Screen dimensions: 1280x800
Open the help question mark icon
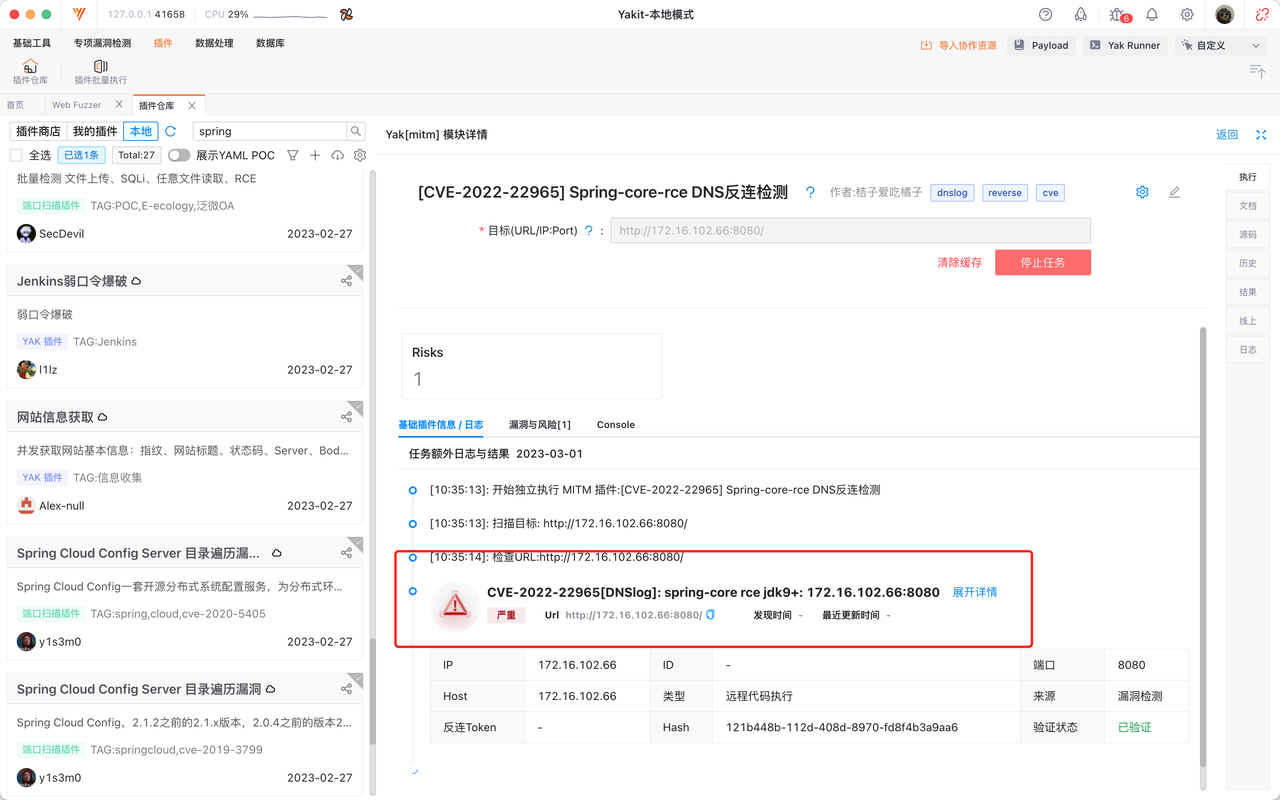1046,15
